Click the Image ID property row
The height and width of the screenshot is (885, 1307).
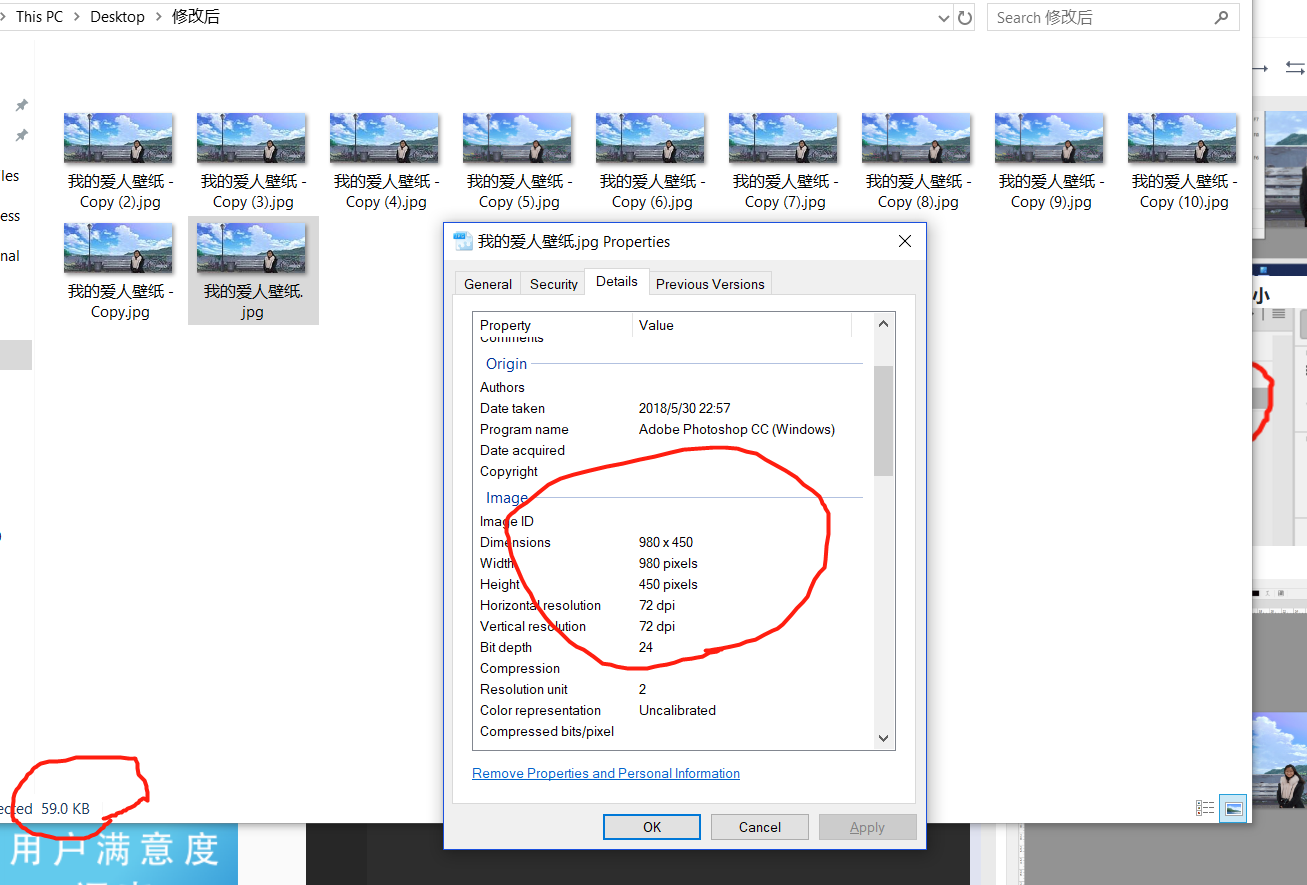point(670,521)
